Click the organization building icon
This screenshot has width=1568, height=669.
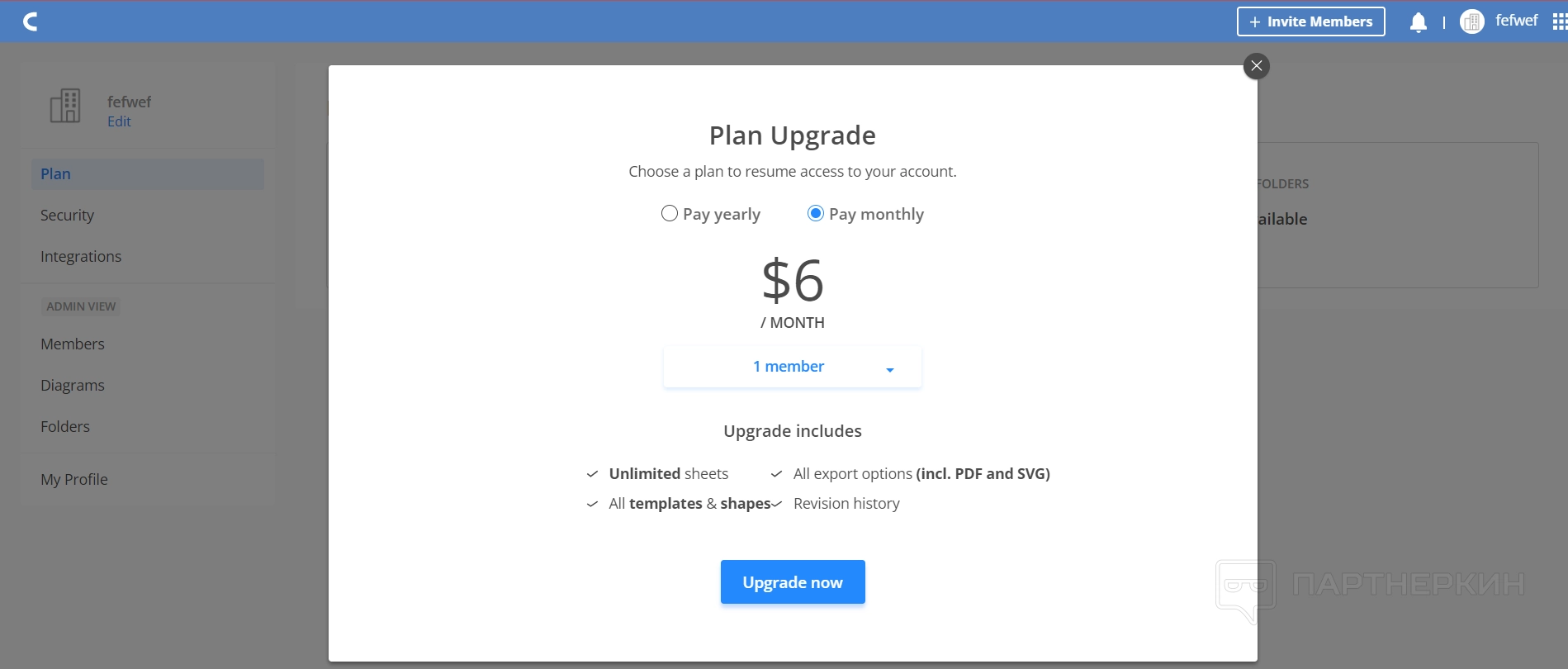click(65, 106)
